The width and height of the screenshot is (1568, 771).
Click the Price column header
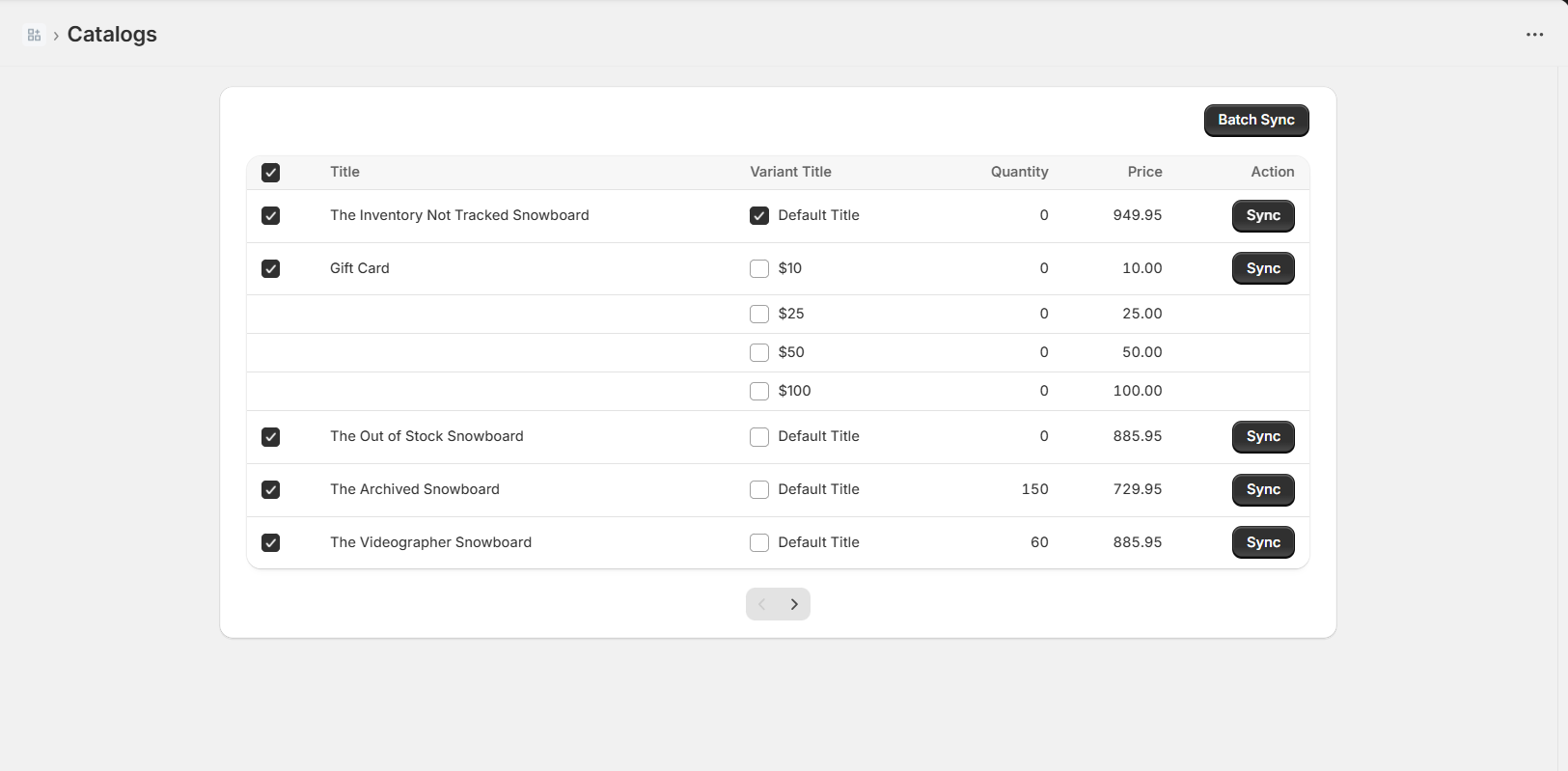point(1144,172)
